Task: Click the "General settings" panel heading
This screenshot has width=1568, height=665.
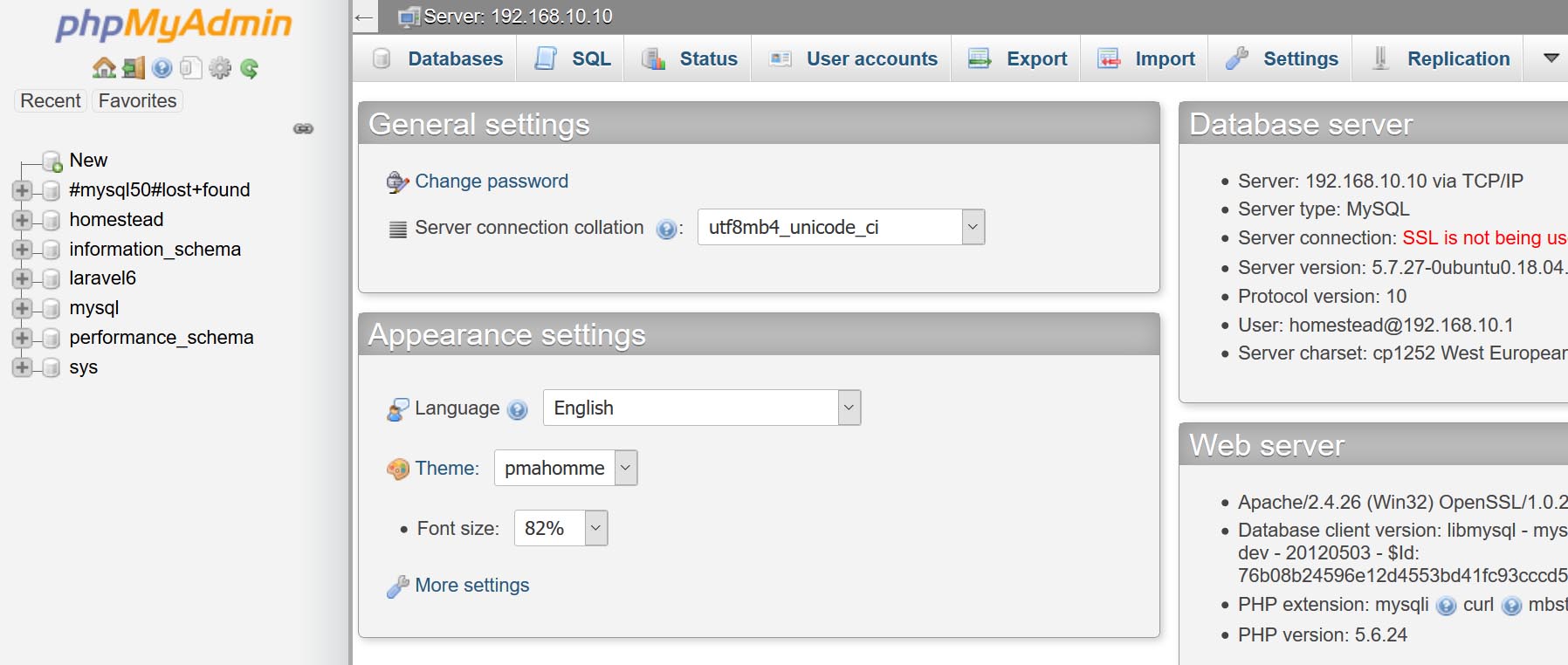Action: (479, 124)
